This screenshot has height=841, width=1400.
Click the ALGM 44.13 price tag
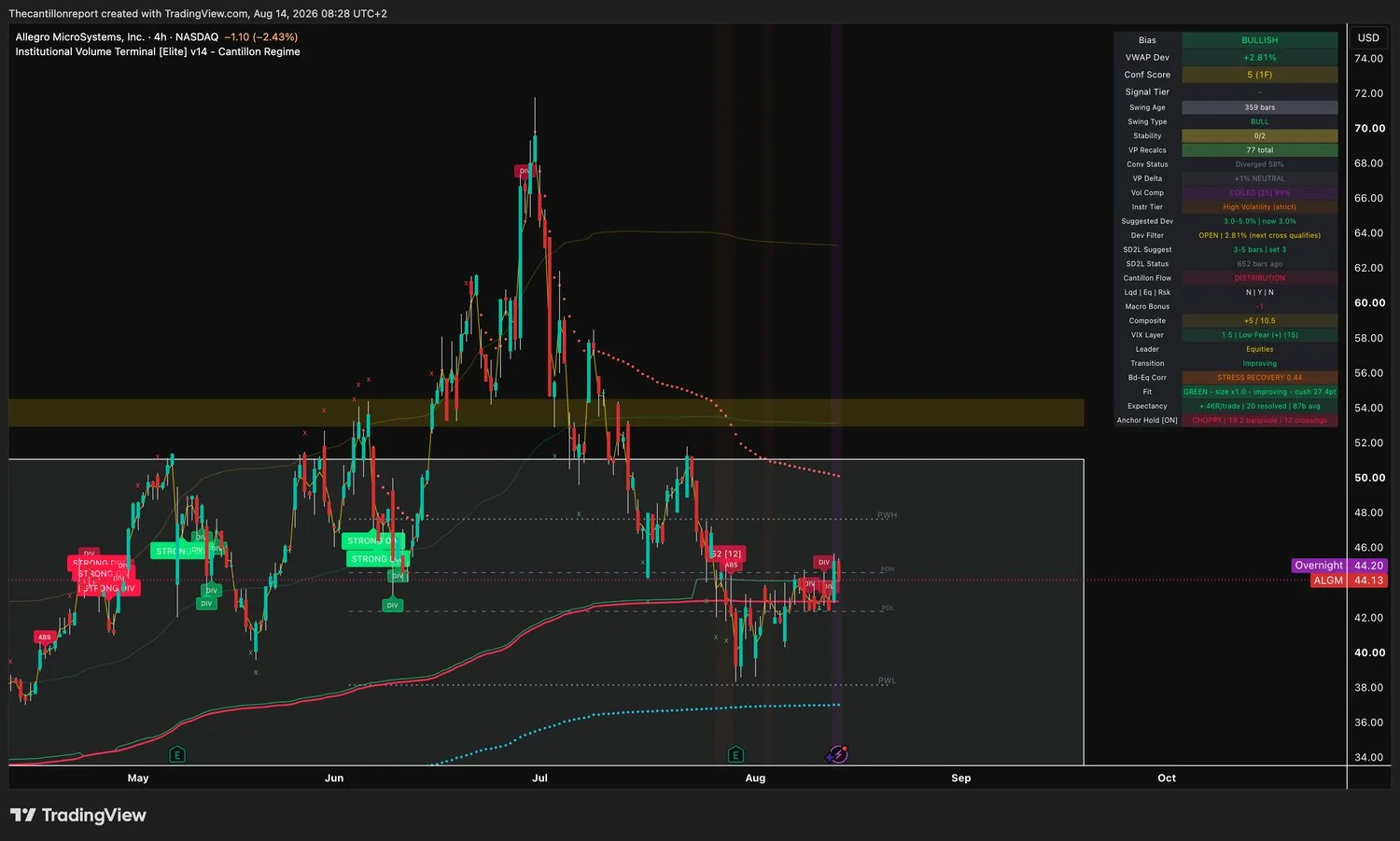click(x=1349, y=581)
